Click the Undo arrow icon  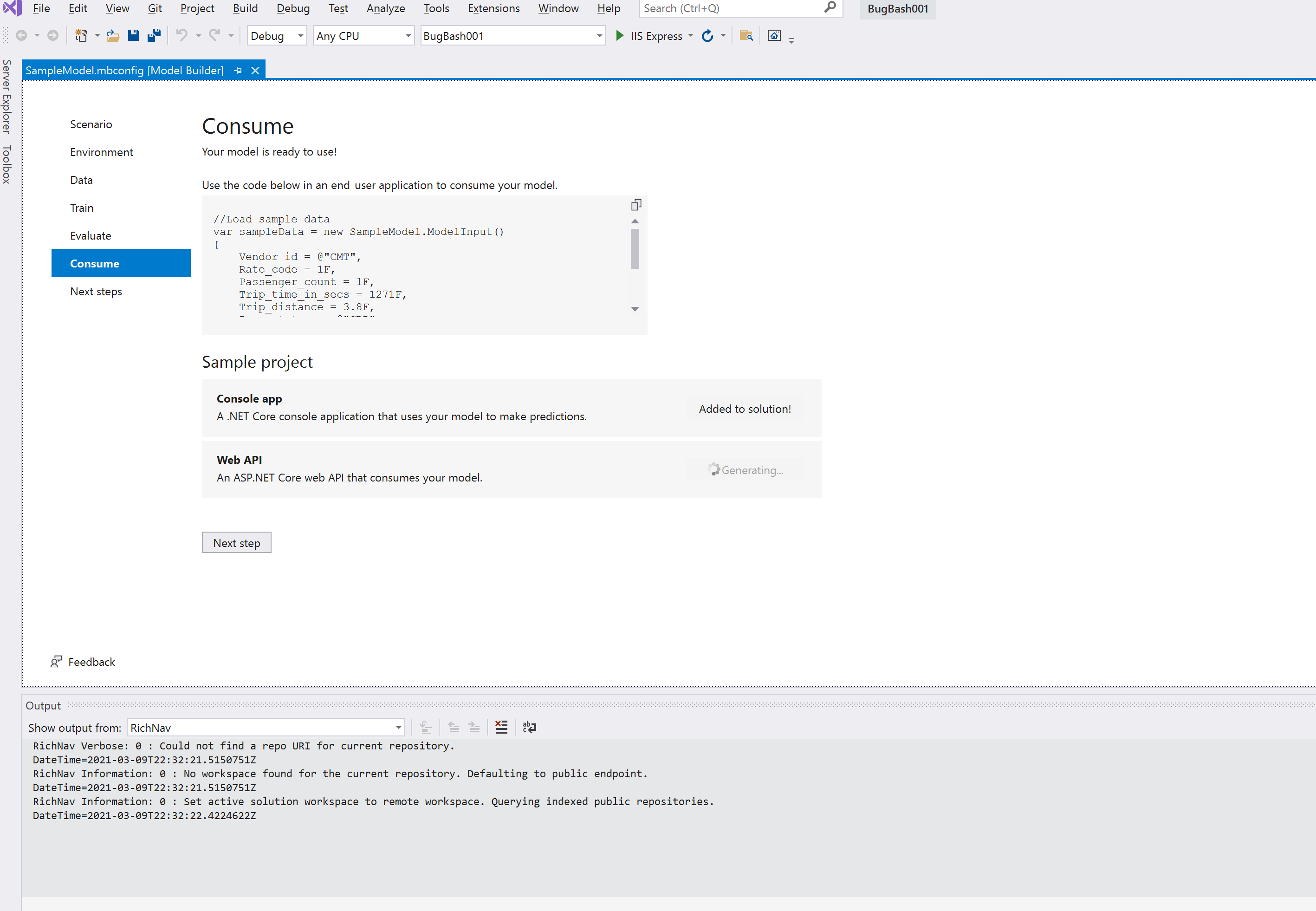point(182,35)
